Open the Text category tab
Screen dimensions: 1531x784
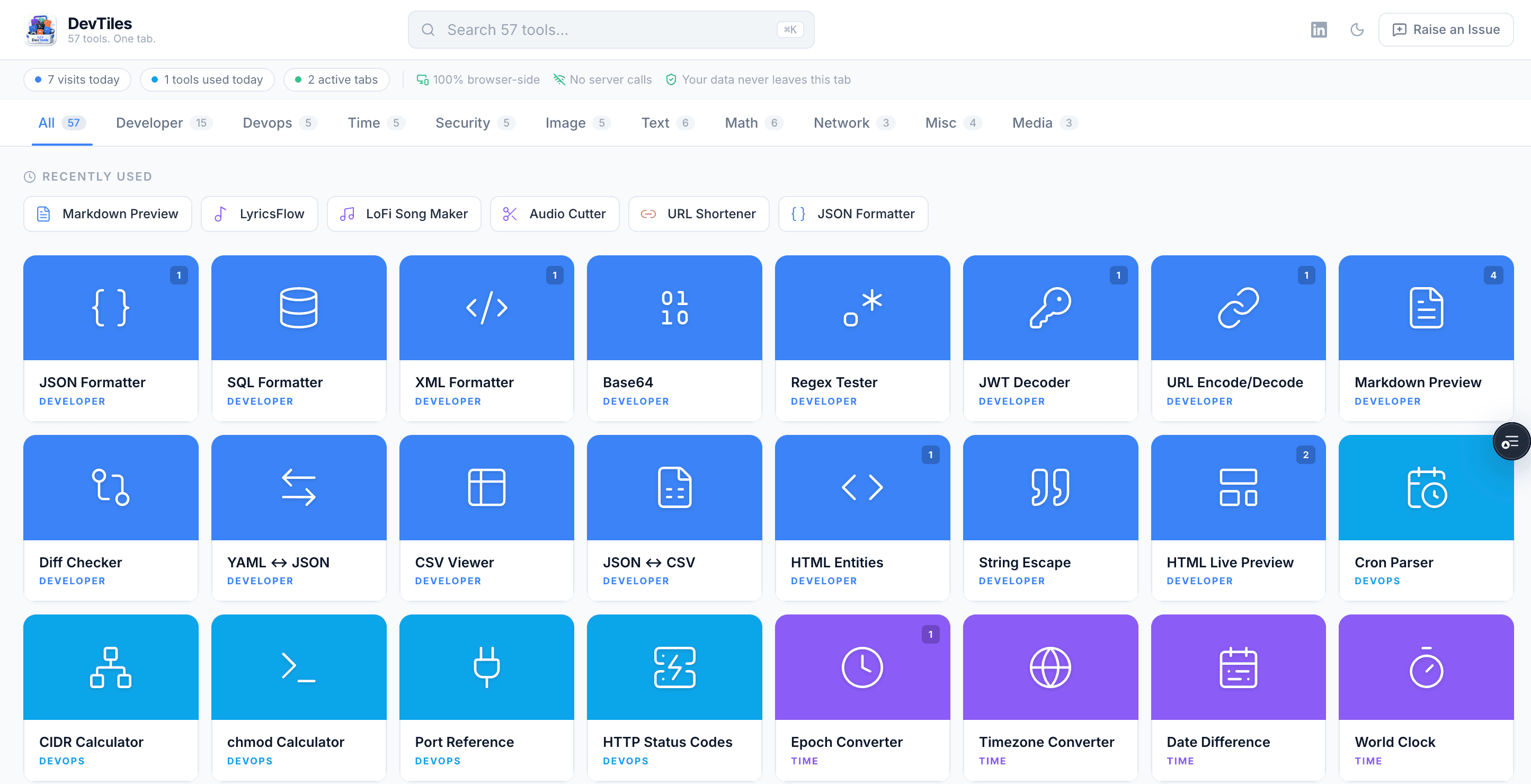click(667, 123)
